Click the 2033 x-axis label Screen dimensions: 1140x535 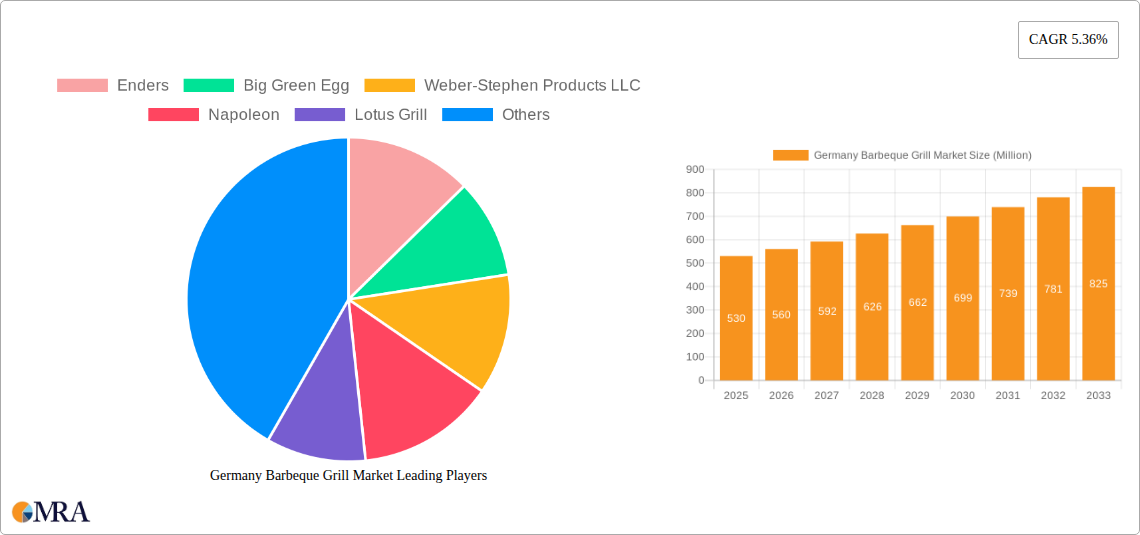coord(1099,395)
